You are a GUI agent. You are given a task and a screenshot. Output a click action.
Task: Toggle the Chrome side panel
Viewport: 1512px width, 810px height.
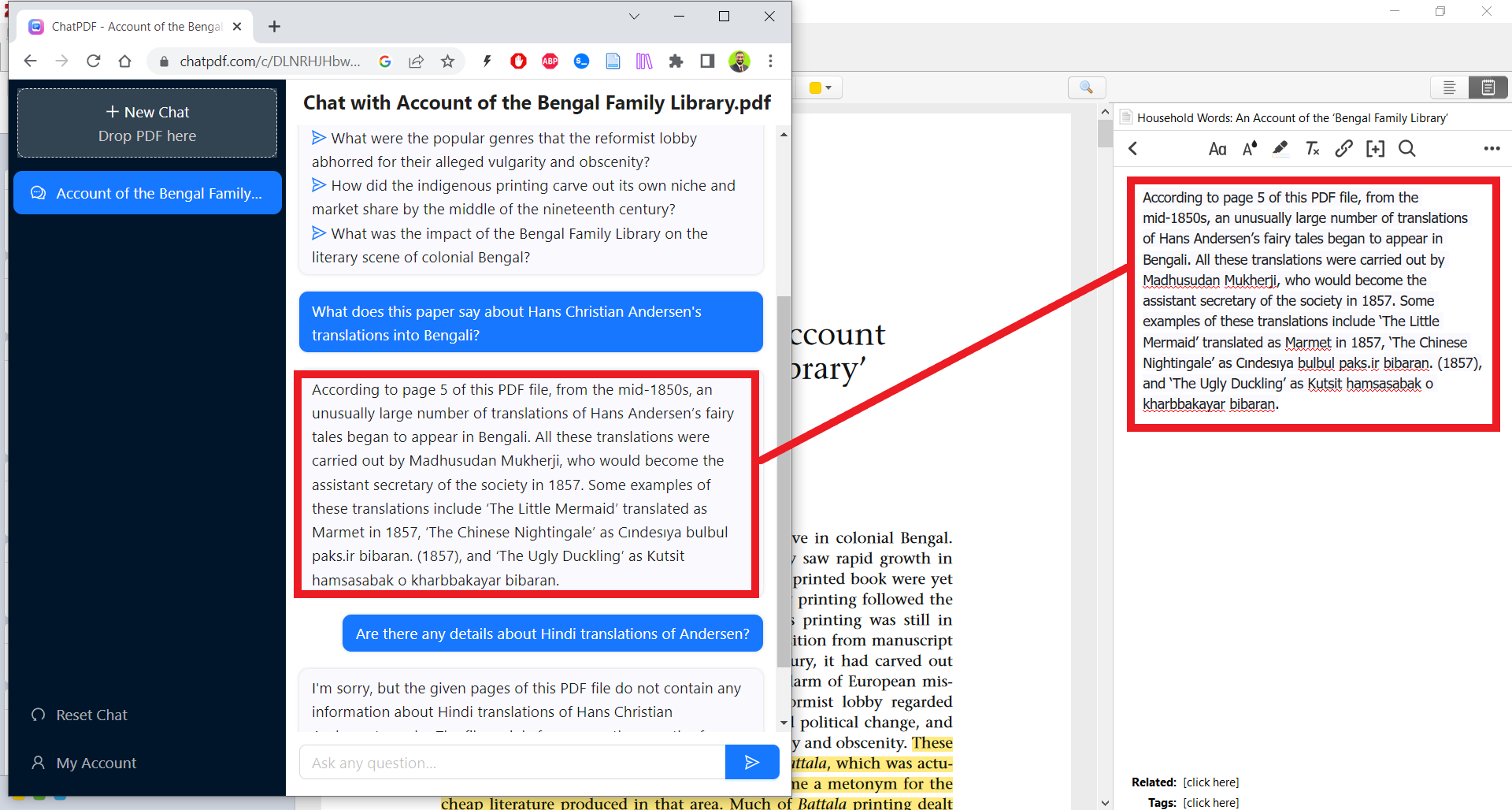click(707, 61)
